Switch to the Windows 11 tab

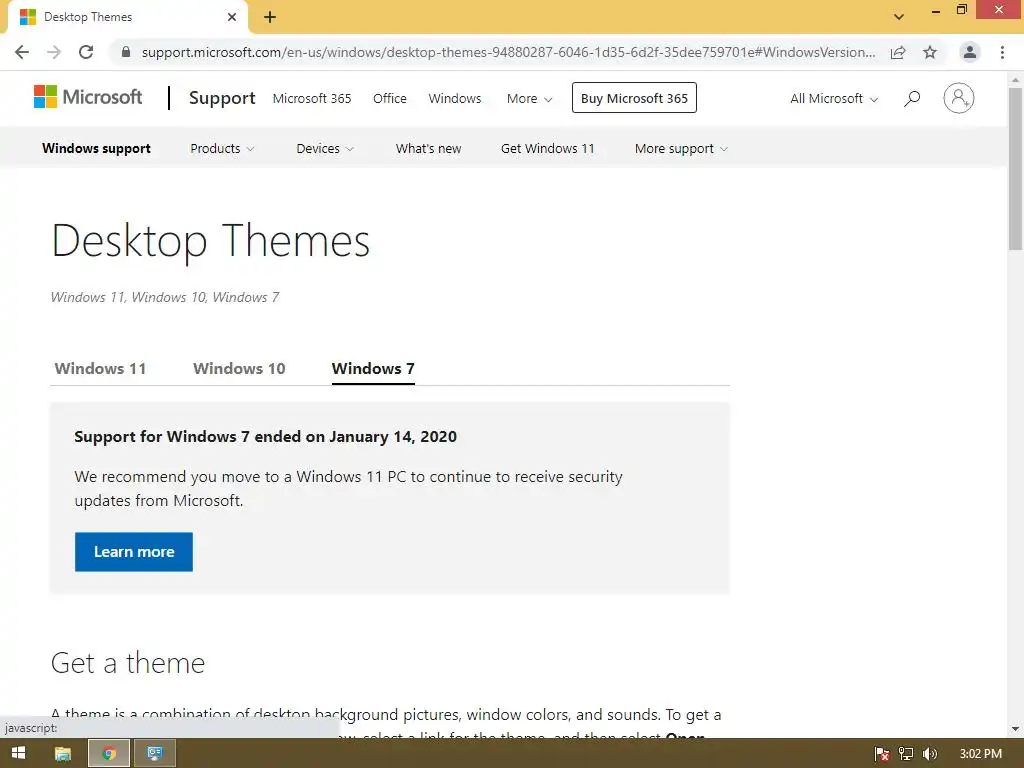point(101,368)
